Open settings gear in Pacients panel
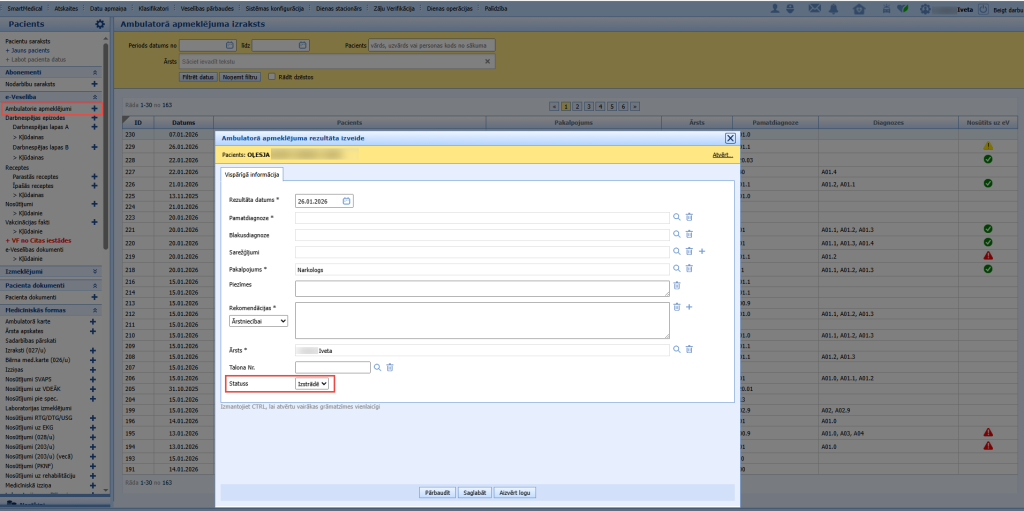This screenshot has height=511, width=1024. coord(99,24)
